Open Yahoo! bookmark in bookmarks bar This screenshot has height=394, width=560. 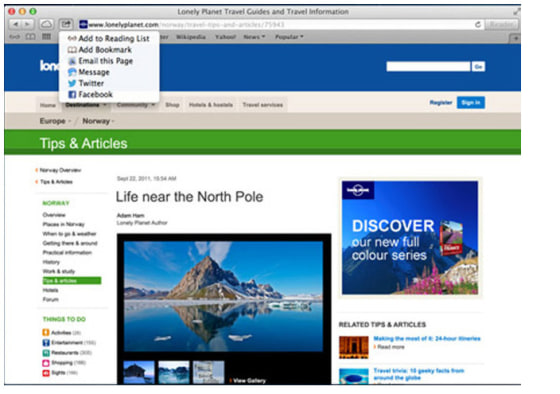(x=225, y=37)
